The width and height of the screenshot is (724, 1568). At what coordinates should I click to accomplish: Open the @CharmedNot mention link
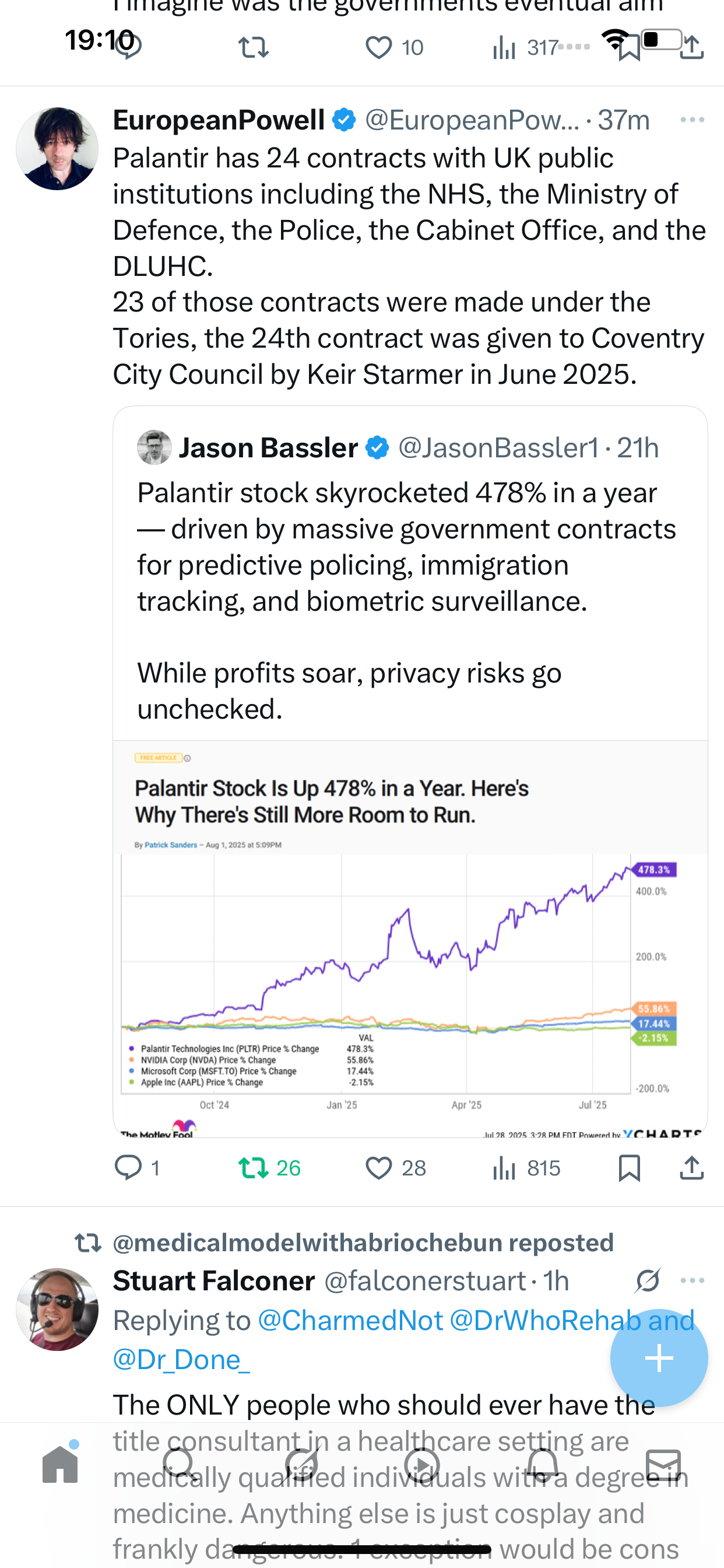[x=350, y=1321]
